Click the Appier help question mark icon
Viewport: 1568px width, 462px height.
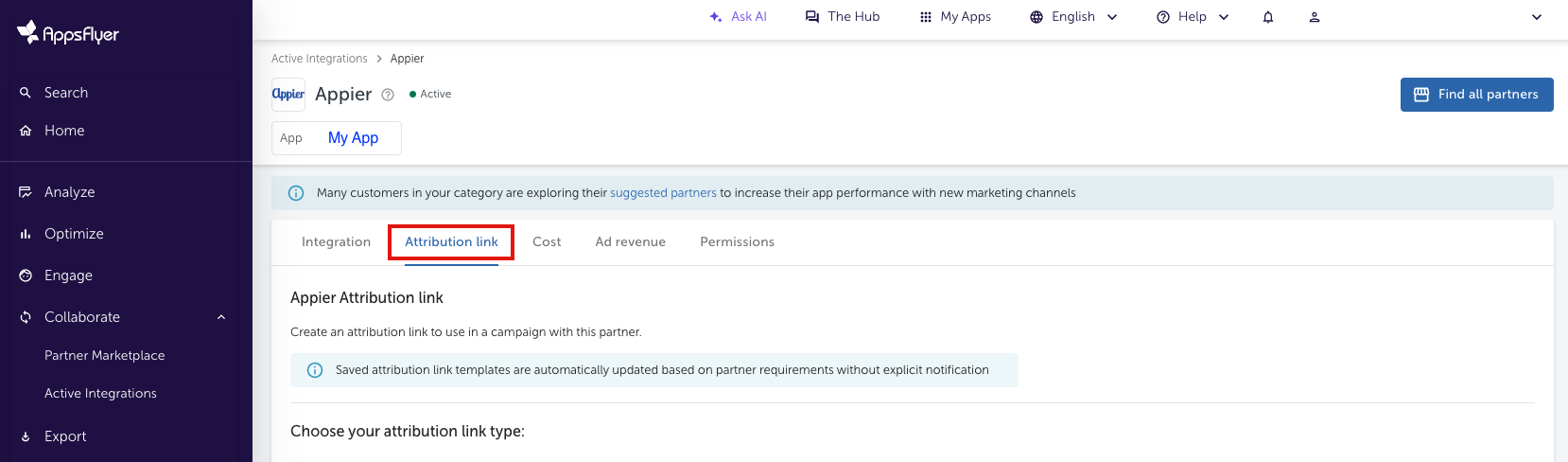coord(388,95)
